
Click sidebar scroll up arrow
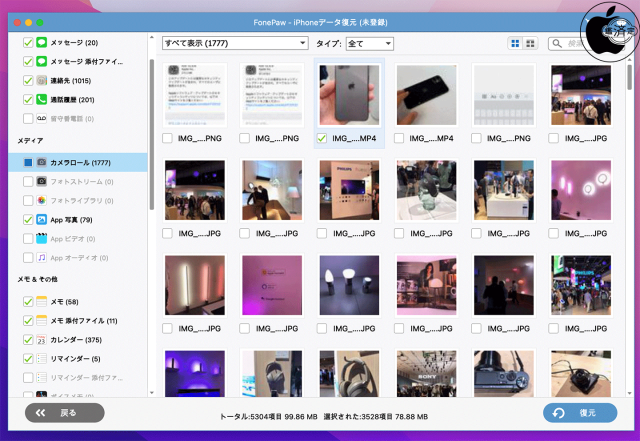coord(152,38)
